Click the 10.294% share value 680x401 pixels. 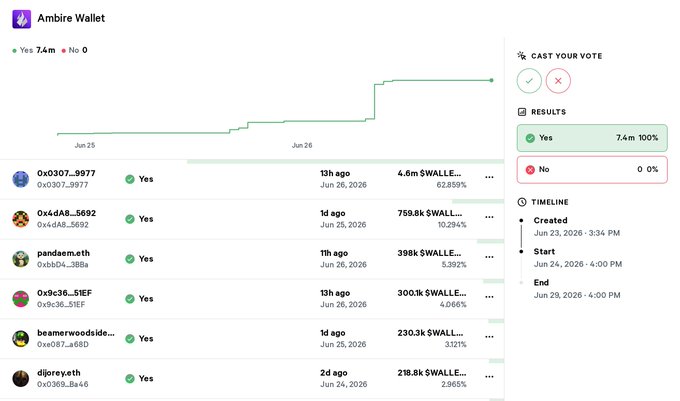click(x=452, y=225)
